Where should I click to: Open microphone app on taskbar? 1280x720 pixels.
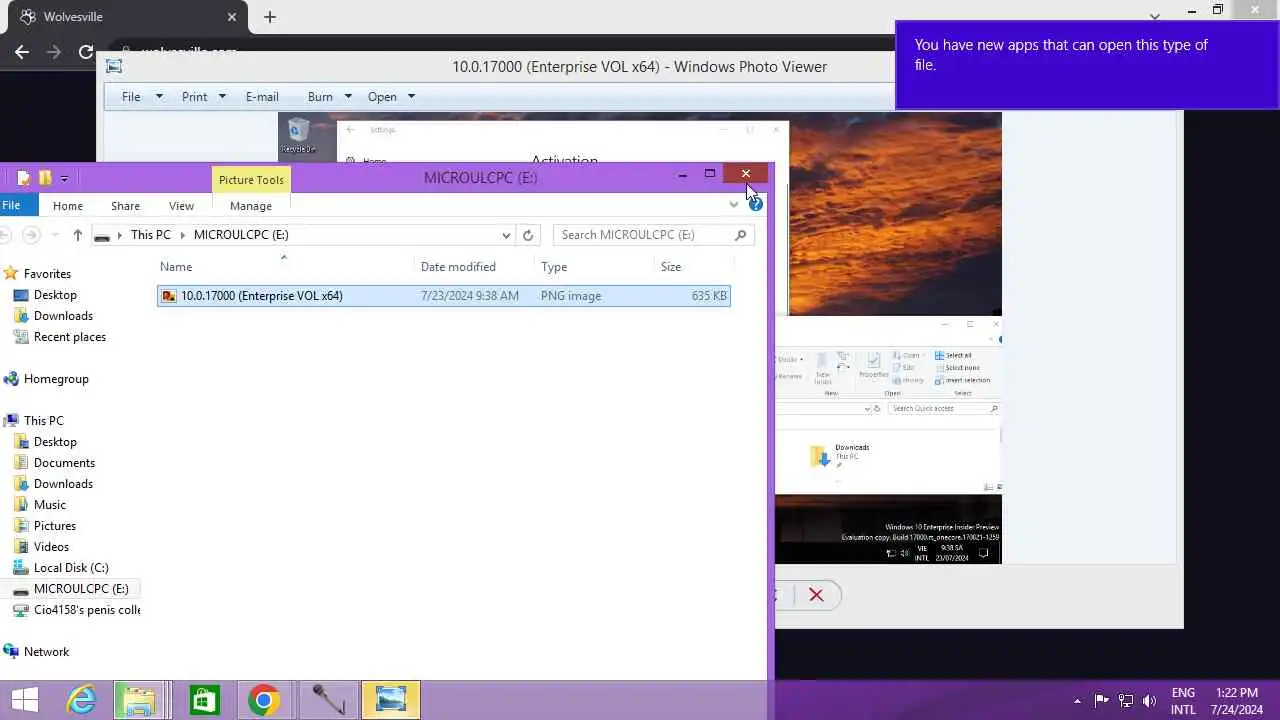[327, 700]
